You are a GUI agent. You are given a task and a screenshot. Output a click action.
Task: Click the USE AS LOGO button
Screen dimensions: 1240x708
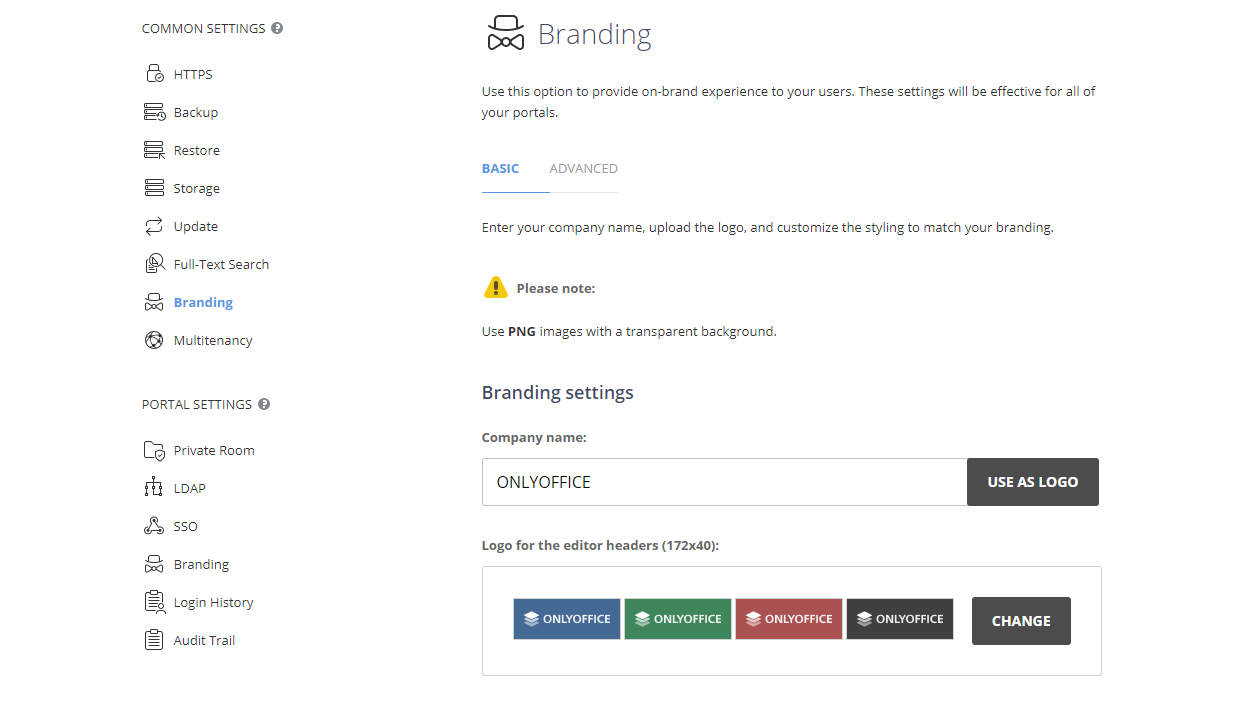1032,481
